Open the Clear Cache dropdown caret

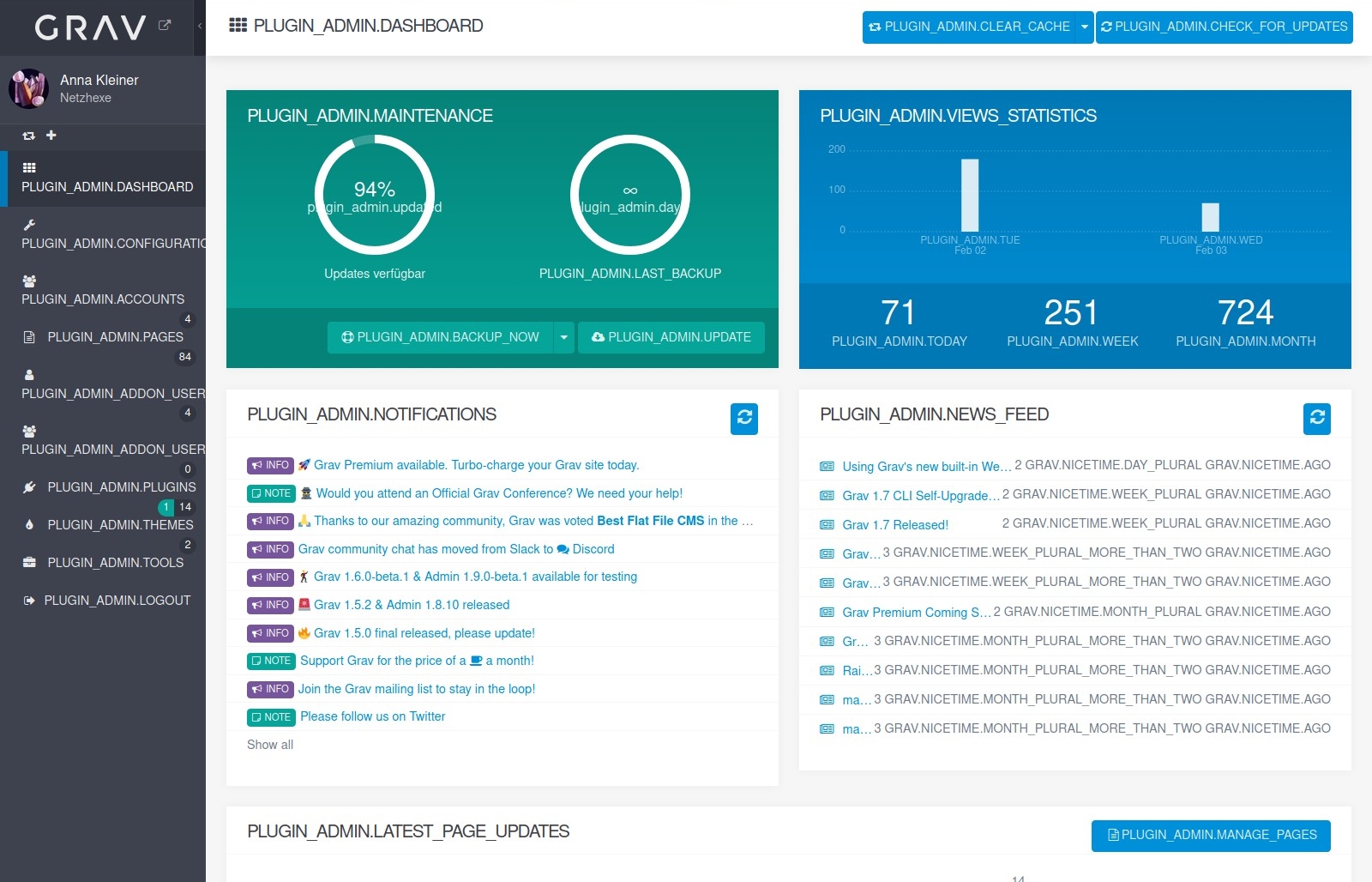coord(1086,27)
